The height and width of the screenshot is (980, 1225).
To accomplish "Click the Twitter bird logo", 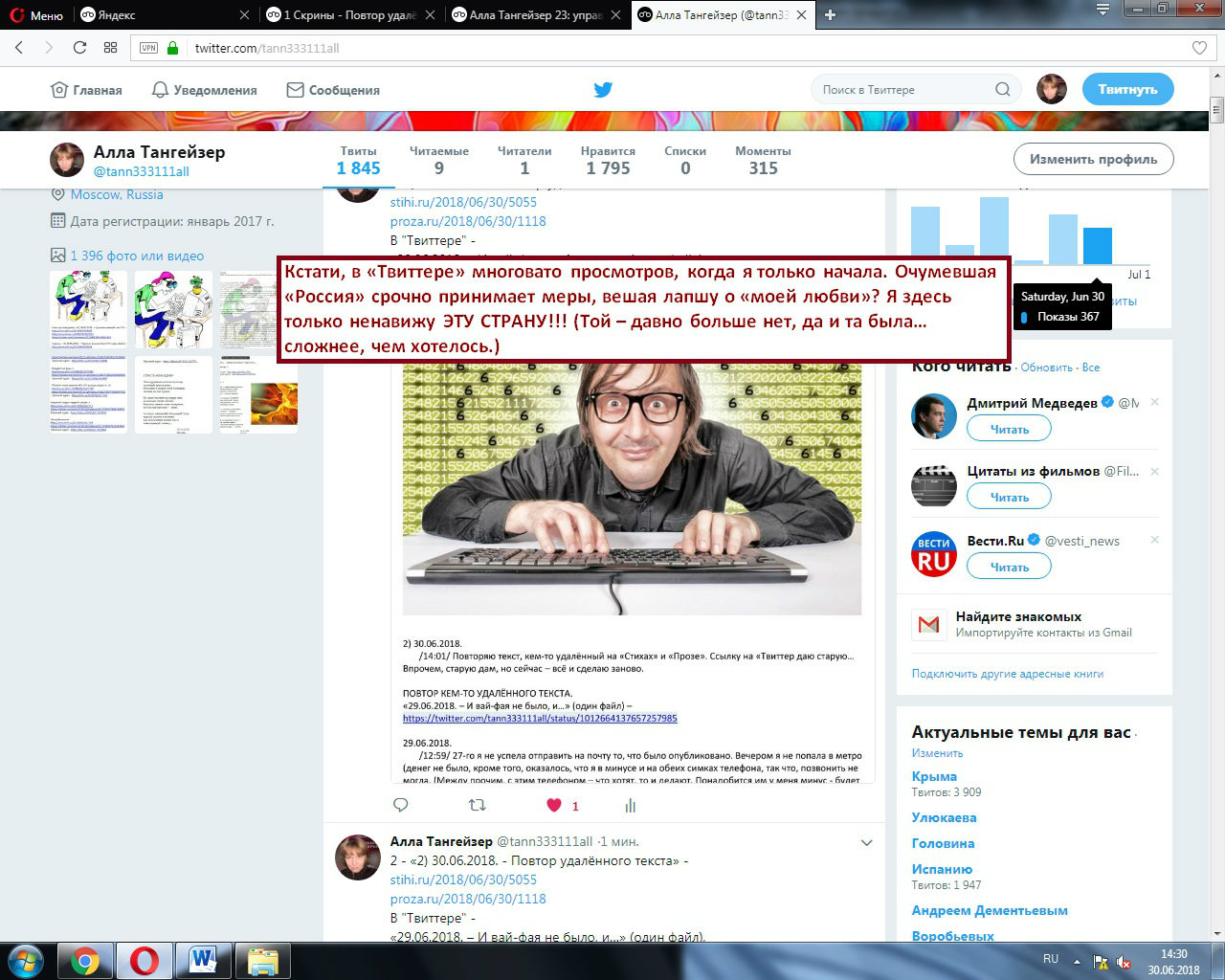I will point(602,90).
